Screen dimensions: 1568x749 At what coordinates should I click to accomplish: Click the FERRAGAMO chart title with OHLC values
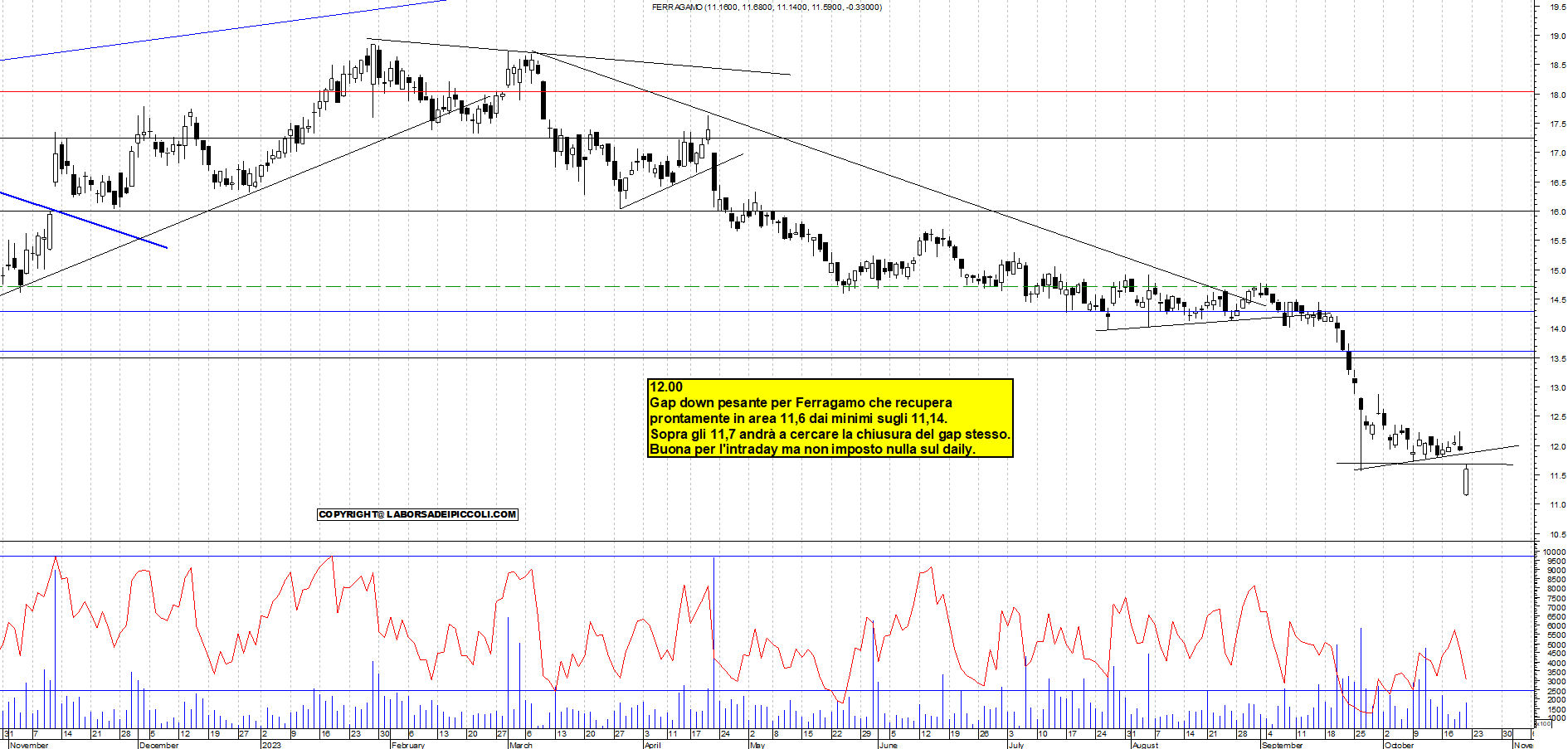click(767, 7)
